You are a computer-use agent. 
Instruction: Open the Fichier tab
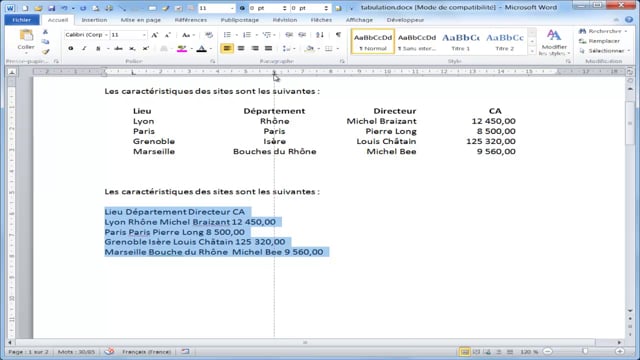tap(22, 20)
